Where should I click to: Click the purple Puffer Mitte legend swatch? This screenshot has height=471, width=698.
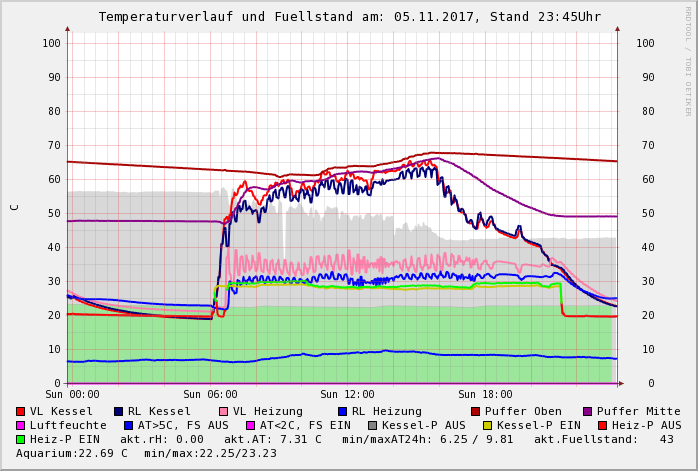coord(588,411)
